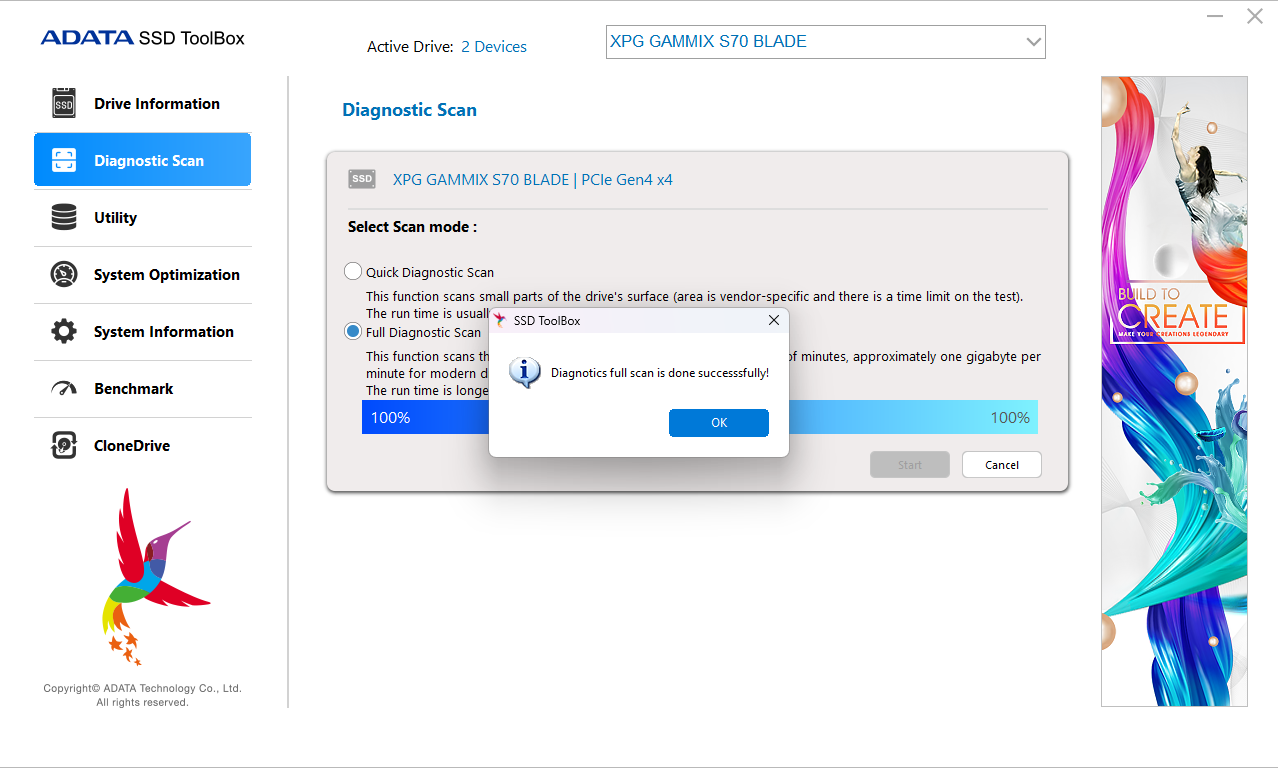Click the Benchmark speedometer icon
The image size is (1278, 768).
tap(64, 388)
